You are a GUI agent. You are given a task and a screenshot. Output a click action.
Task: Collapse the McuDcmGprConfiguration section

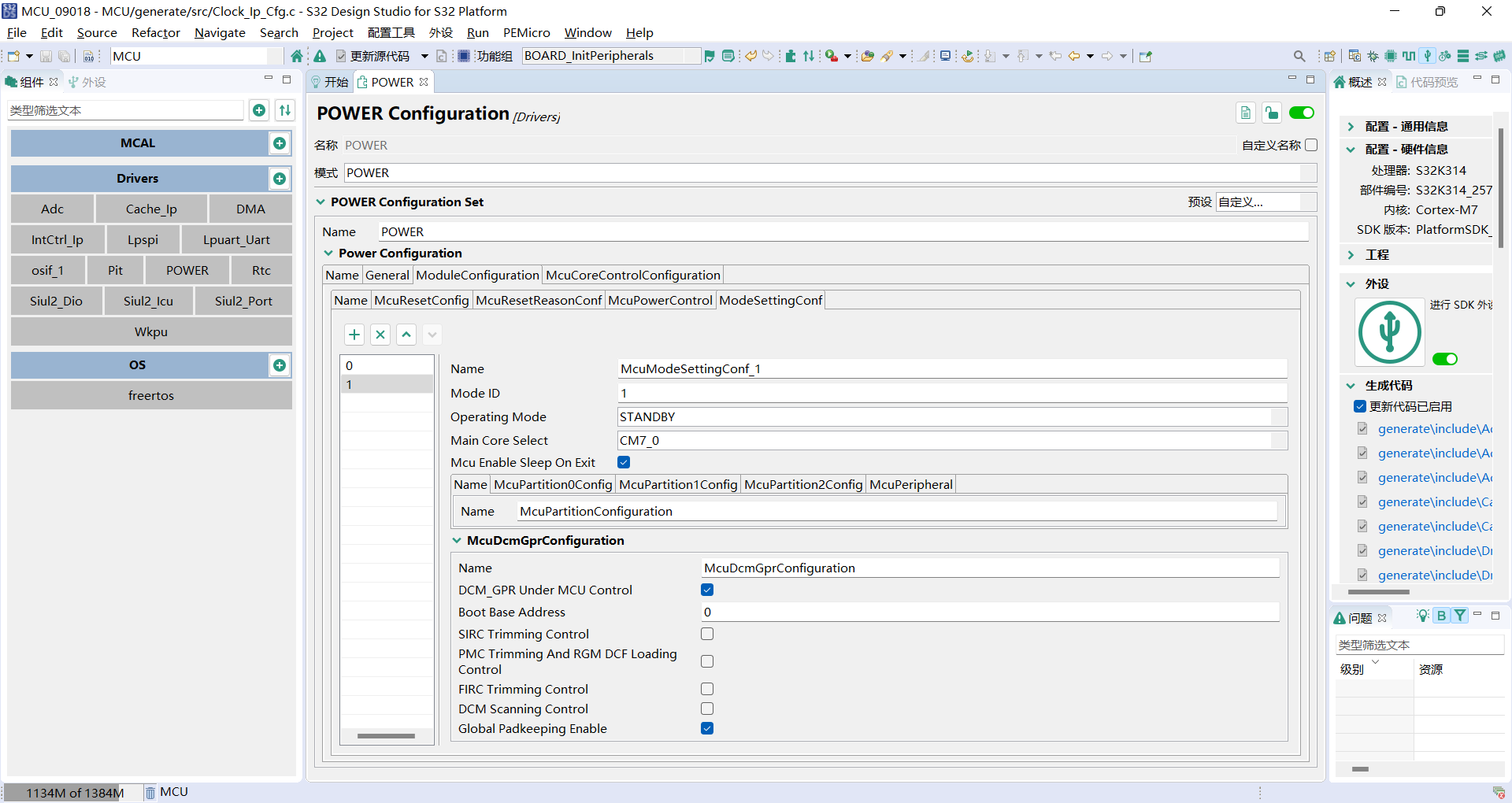tap(457, 540)
